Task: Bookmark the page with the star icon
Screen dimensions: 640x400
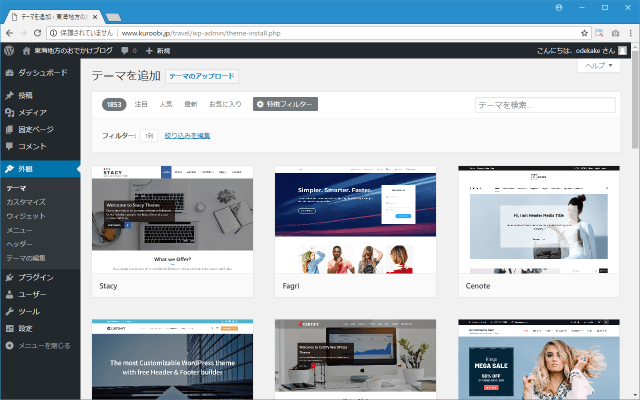Action: click(584, 33)
